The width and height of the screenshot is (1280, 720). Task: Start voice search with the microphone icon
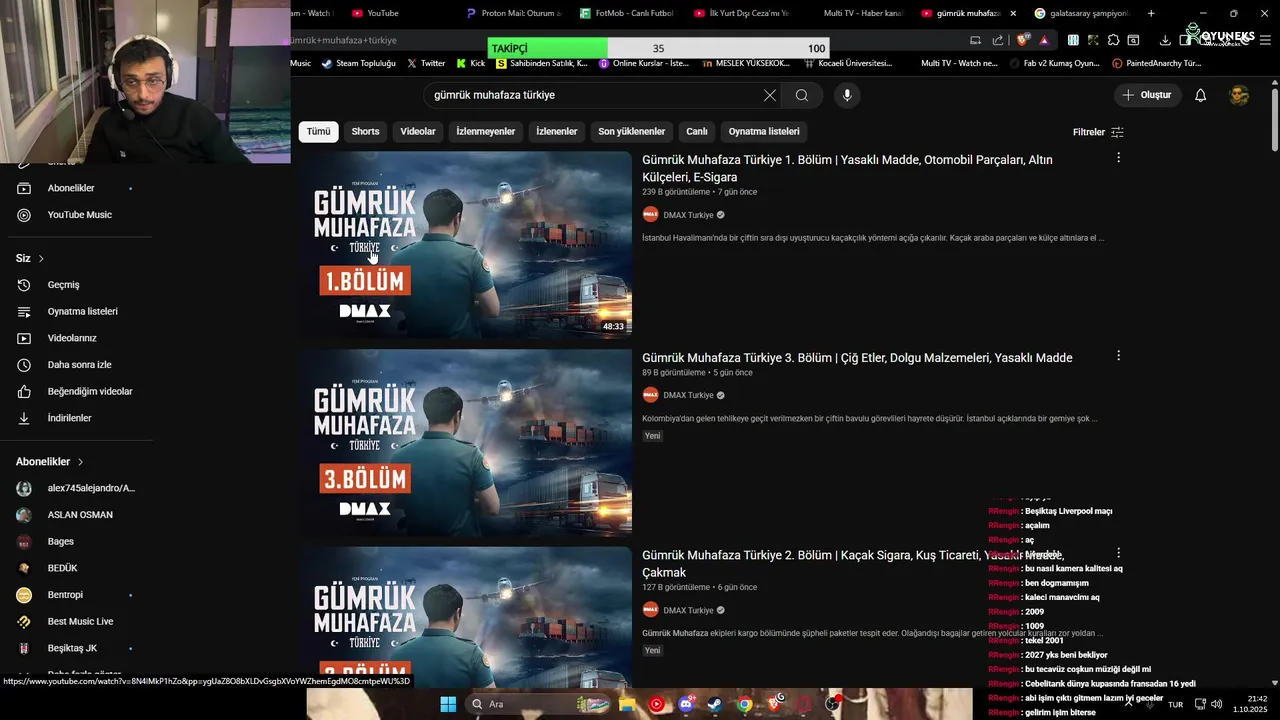click(x=847, y=95)
